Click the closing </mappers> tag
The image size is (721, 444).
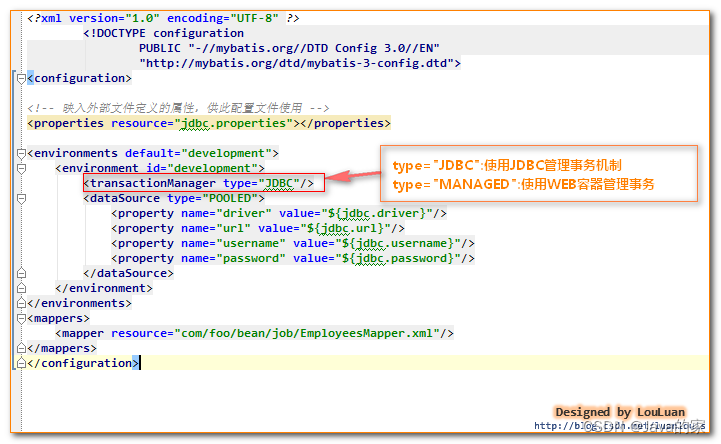tap(62, 348)
